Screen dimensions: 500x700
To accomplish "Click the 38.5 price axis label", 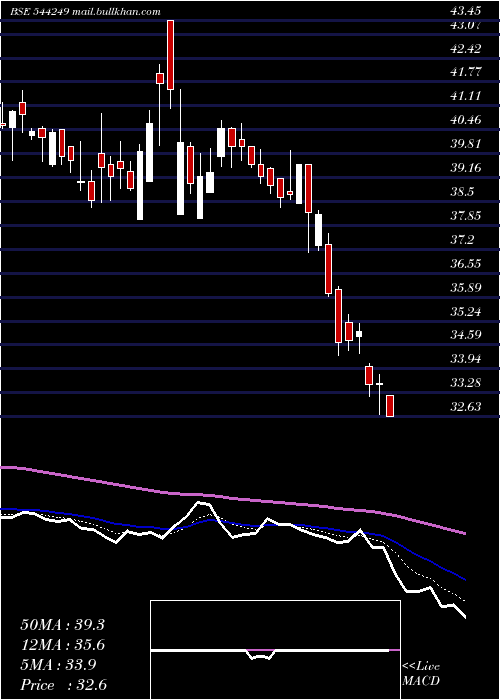I will (462, 192).
